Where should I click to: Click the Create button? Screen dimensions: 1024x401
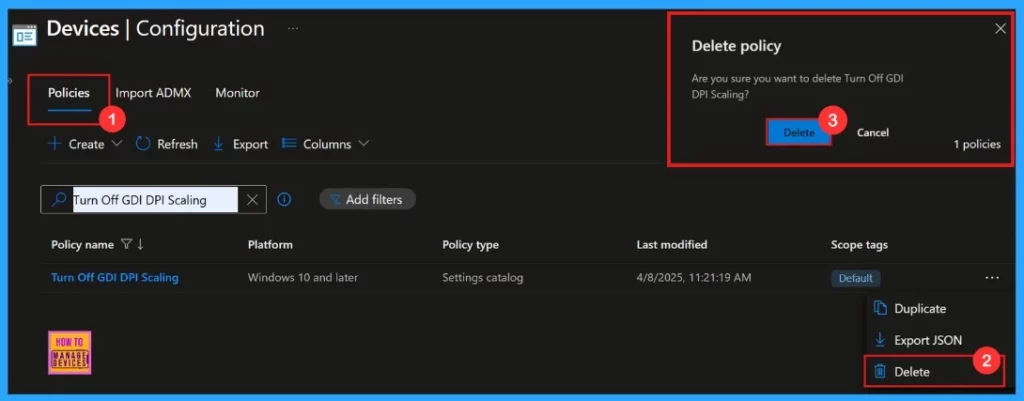[x=86, y=144]
